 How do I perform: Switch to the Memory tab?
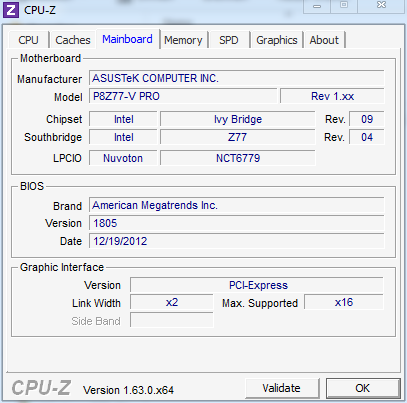[x=183, y=40]
